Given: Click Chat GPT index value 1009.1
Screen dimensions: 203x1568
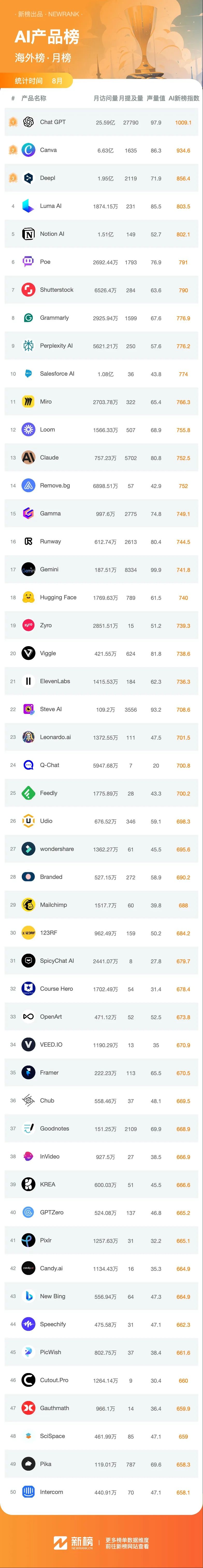Looking at the screenshot, I should [184, 123].
